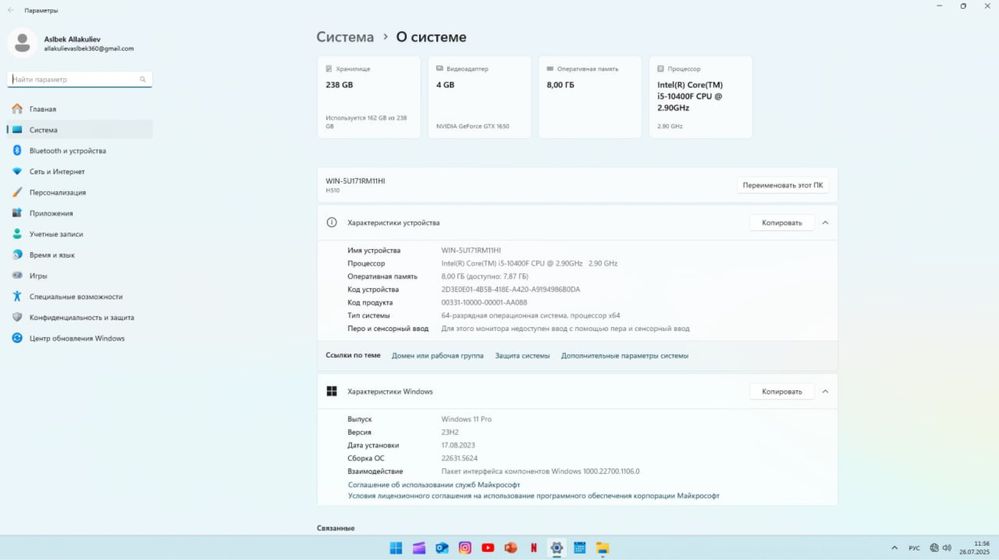Open the calendar app on taskbar

580,548
